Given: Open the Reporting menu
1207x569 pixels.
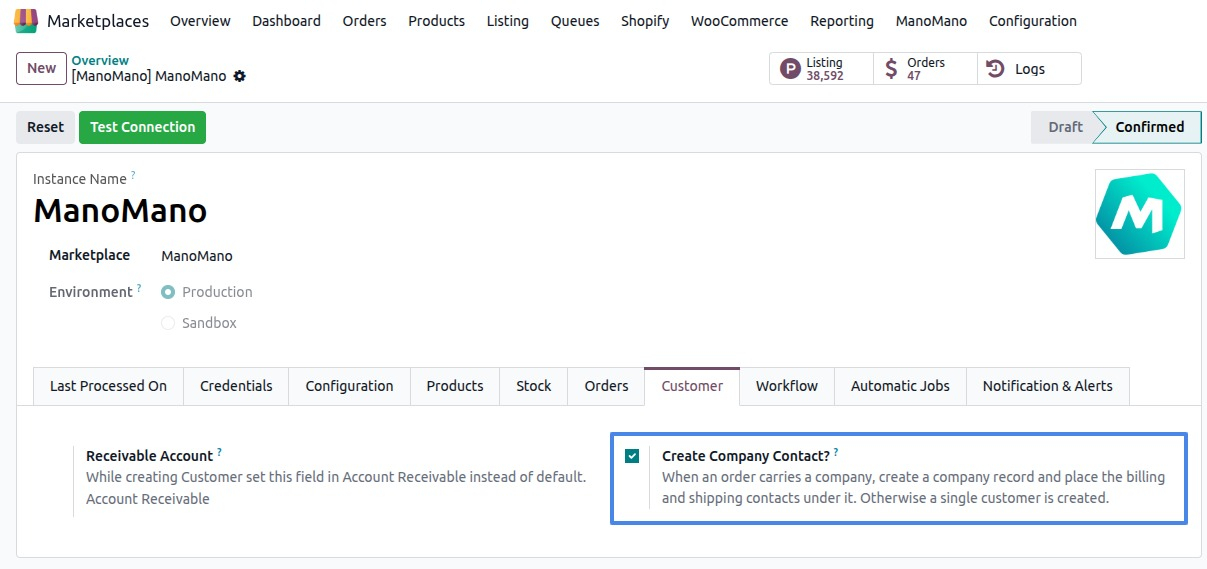Looking at the screenshot, I should point(842,21).
